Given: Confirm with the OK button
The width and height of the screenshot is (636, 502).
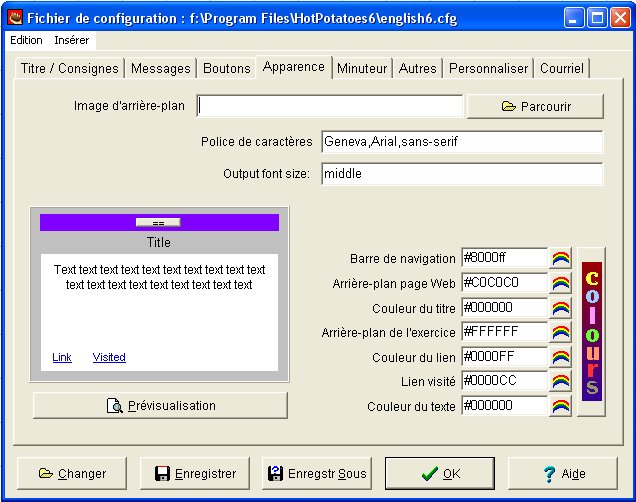Looking at the screenshot, I should click(440, 474).
